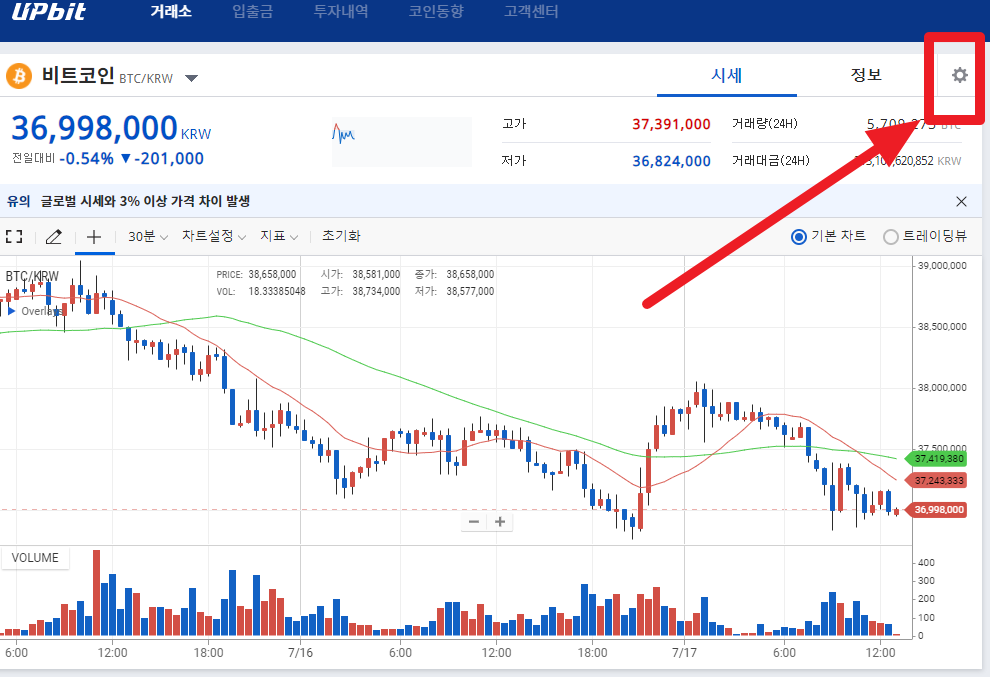Screen dimensions: 990x677
Task: Click the BTC/KRW chart title label
Action: point(32,276)
